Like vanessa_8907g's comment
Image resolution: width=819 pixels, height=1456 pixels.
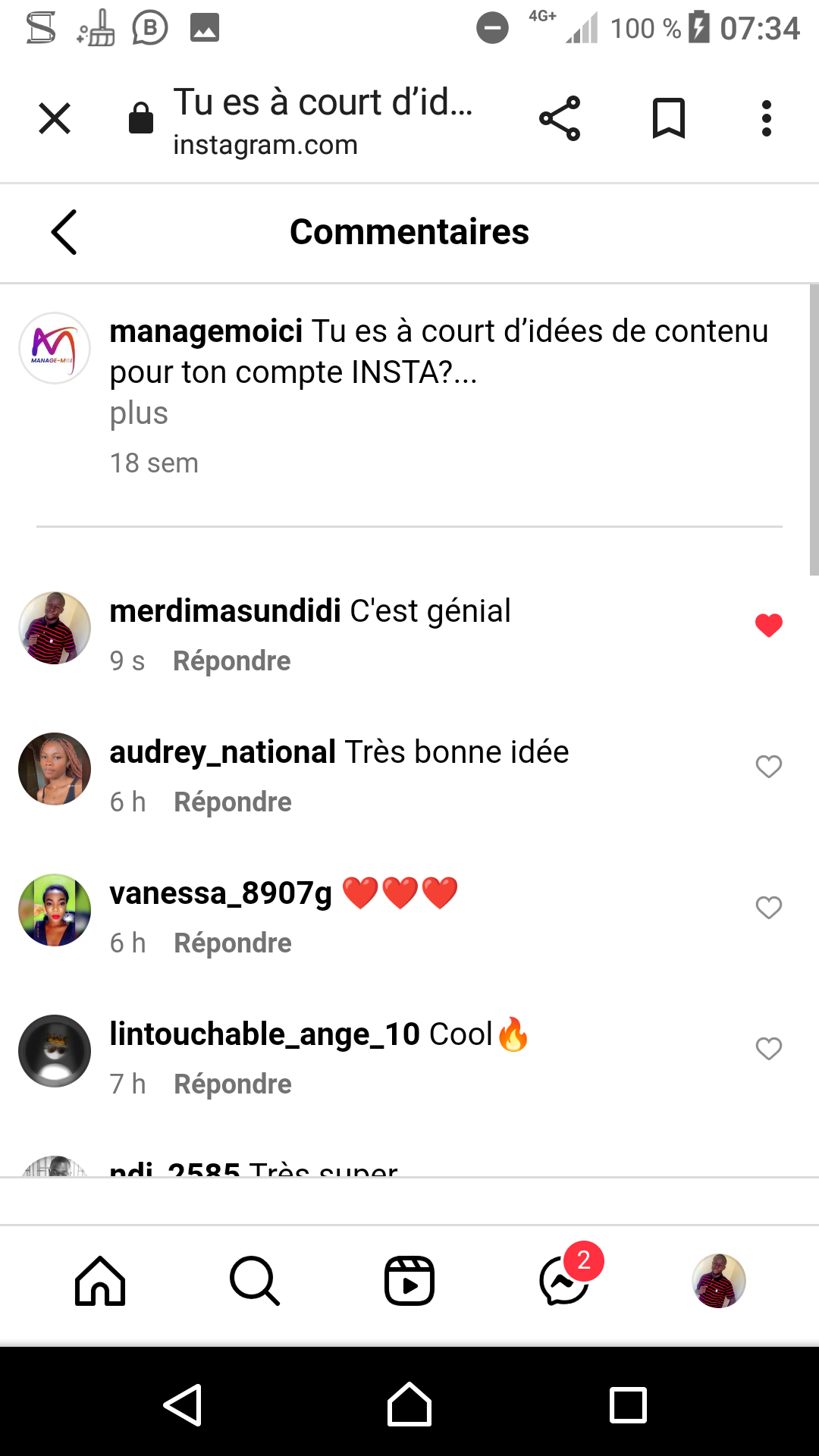(768, 908)
